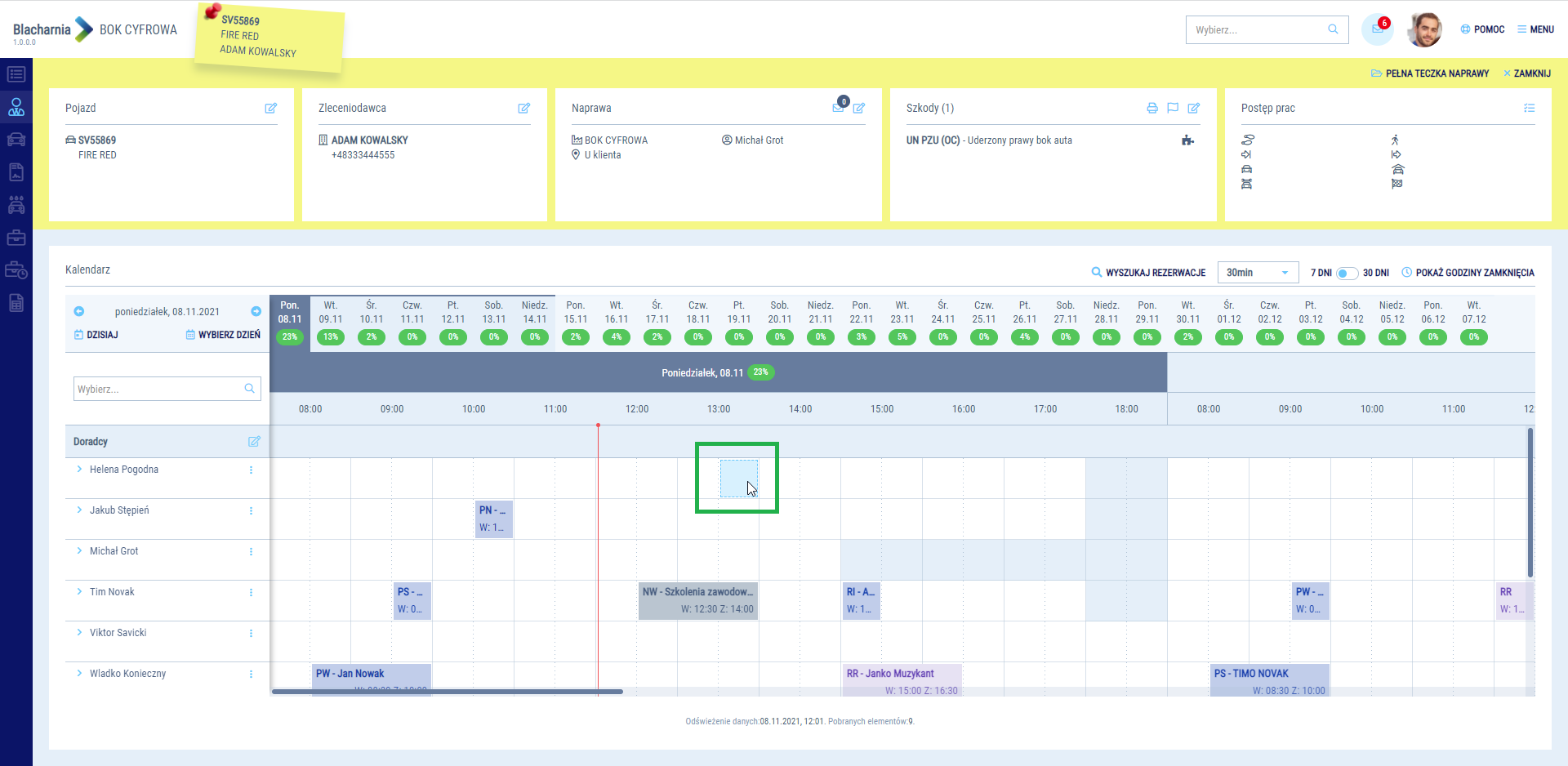Edit the Doradcy advisors list

pos(254,441)
